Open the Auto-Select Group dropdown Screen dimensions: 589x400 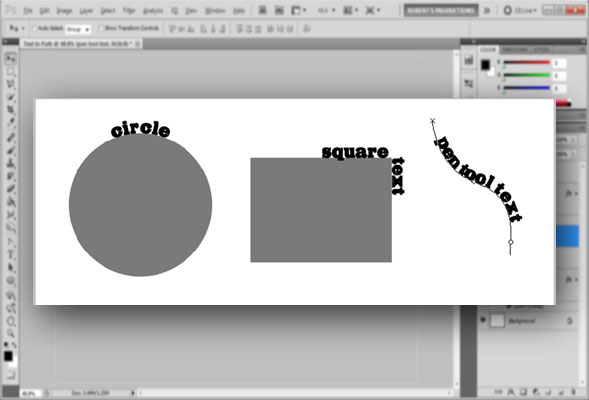coord(78,29)
